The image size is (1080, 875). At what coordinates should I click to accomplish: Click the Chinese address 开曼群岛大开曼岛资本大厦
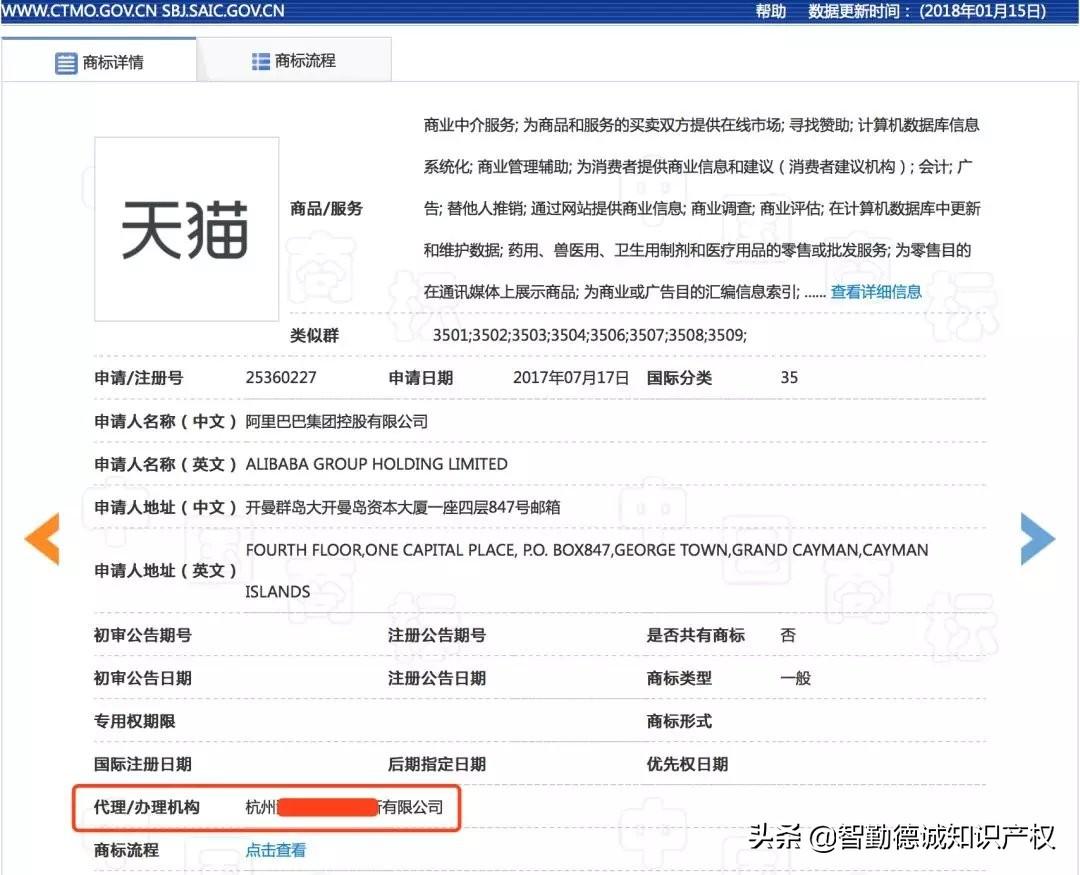[x=403, y=507]
